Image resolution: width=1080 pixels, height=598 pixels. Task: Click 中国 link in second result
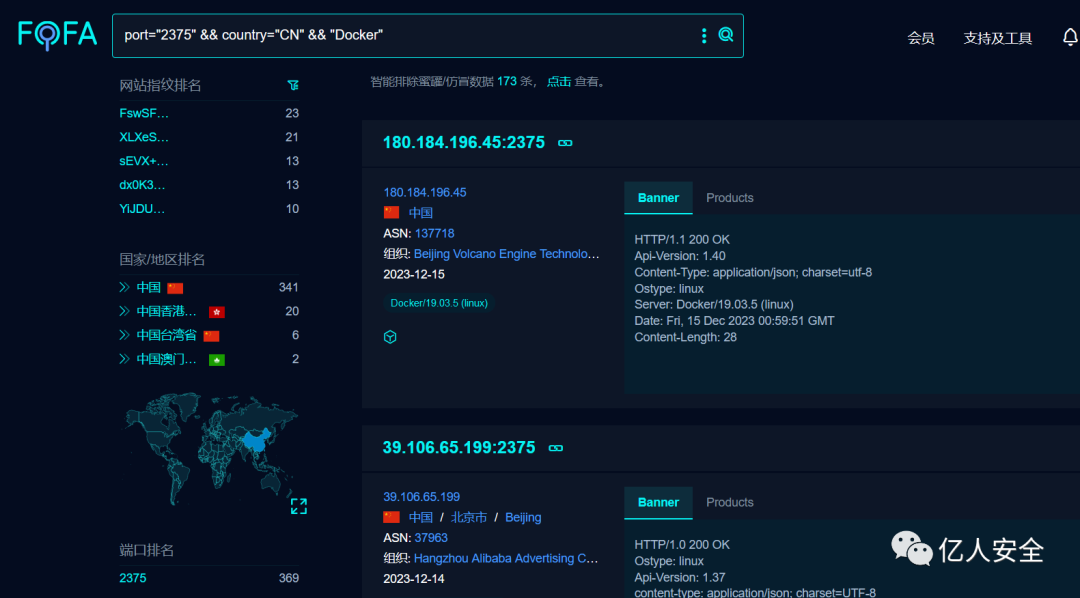click(x=420, y=517)
